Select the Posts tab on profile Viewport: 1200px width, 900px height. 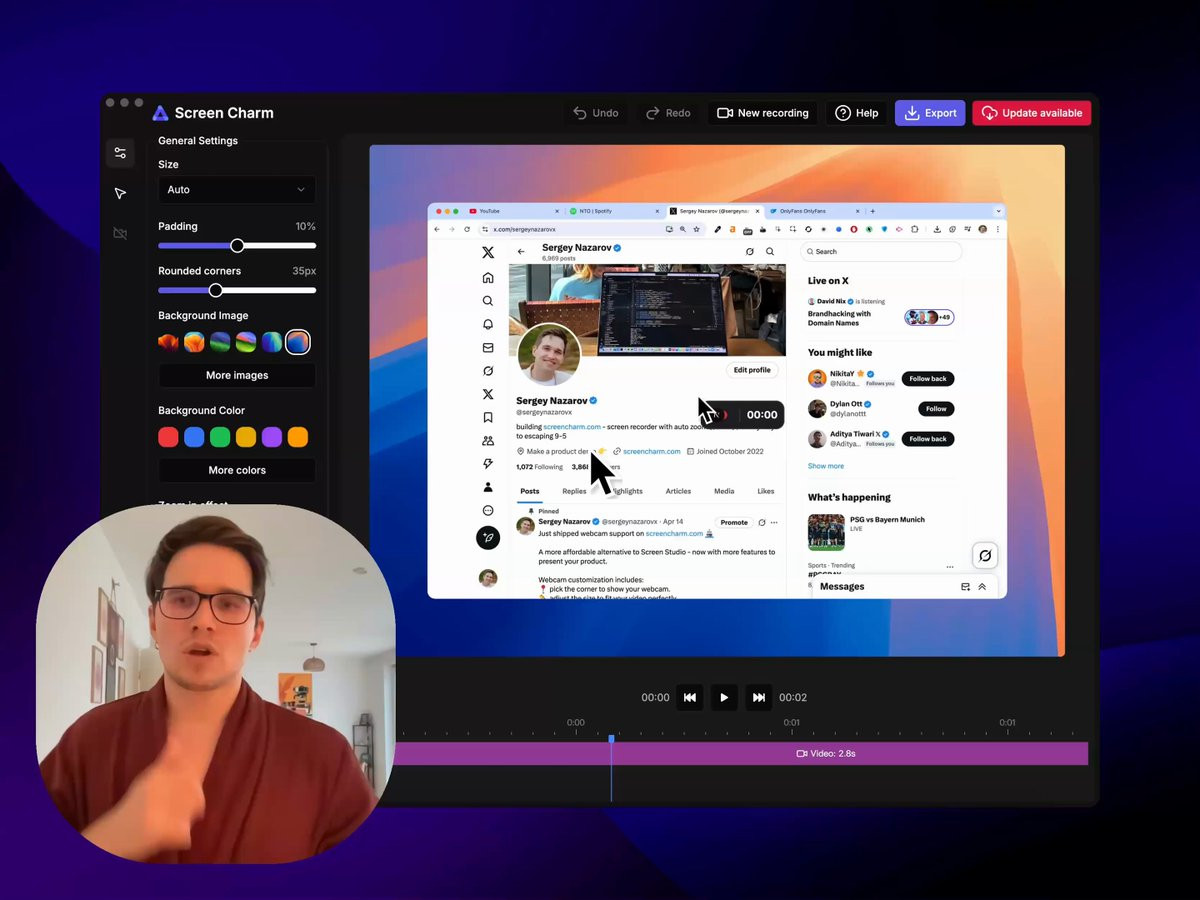(x=530, y=491)
